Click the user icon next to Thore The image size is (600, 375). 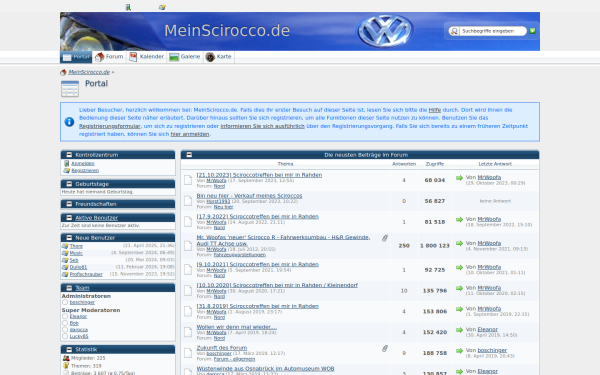(x=65, y=246)
